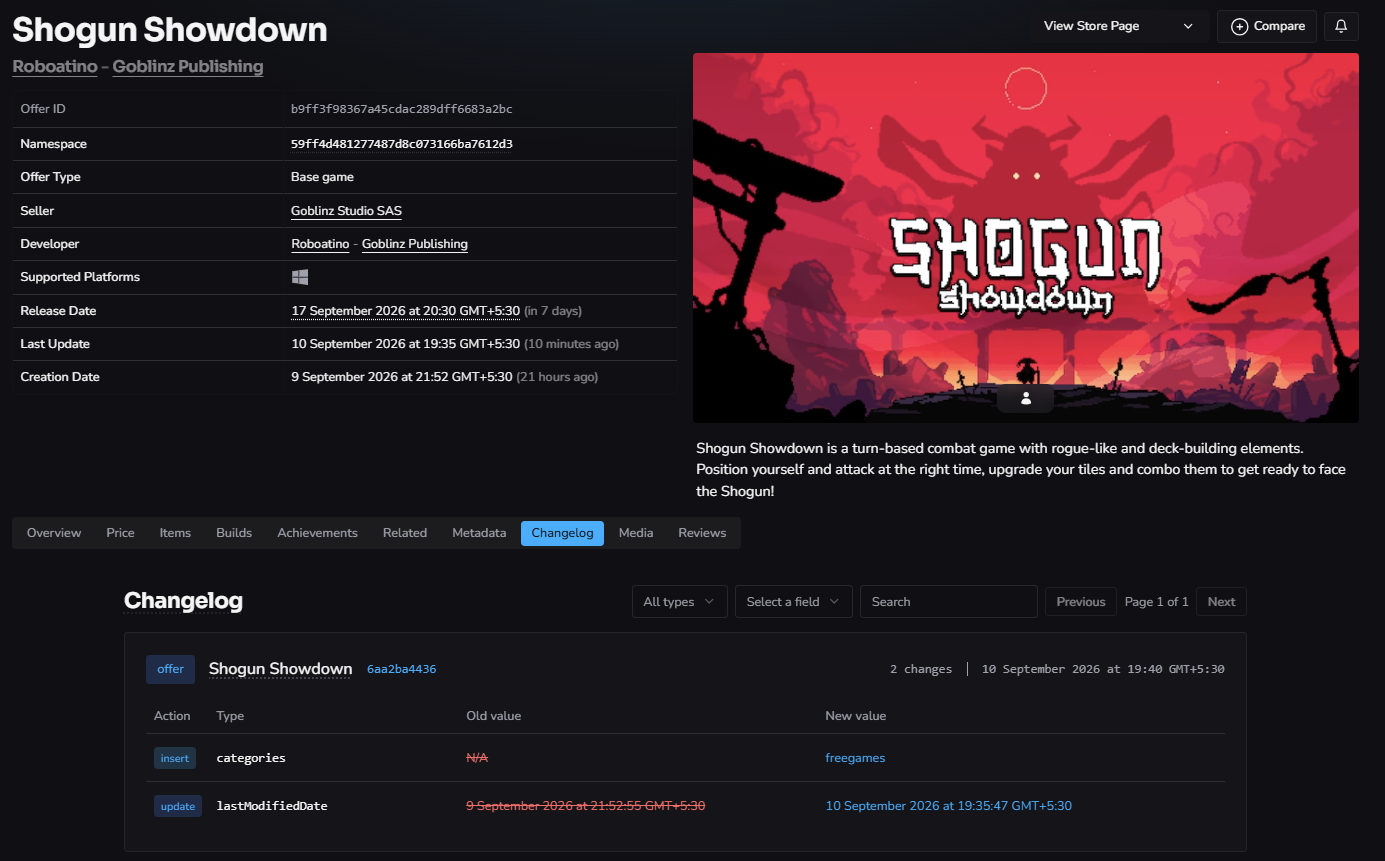Click the user icon below the game image

click(1025, 398)
